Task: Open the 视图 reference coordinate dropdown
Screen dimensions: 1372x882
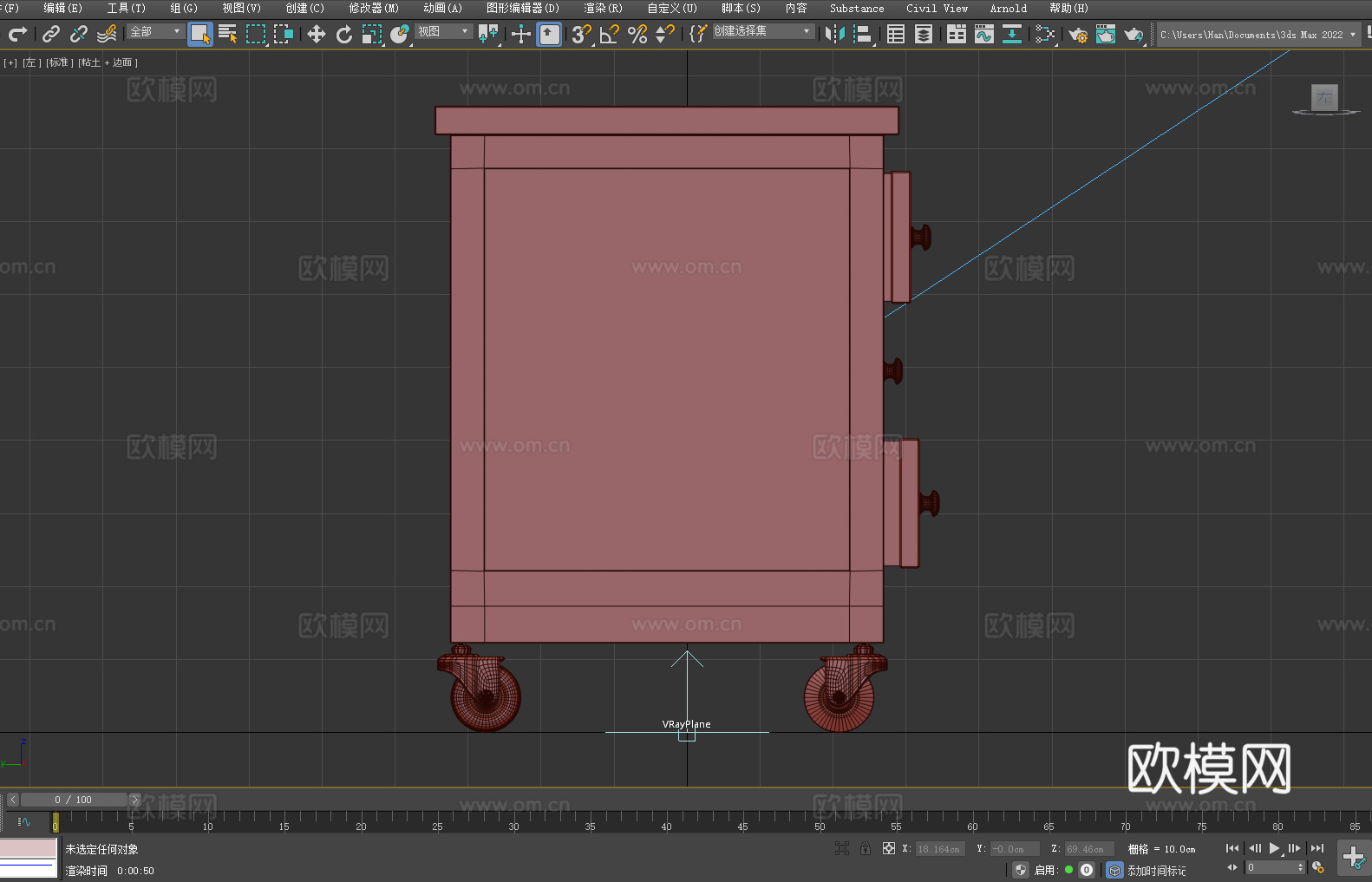Action: coord(443,31)
